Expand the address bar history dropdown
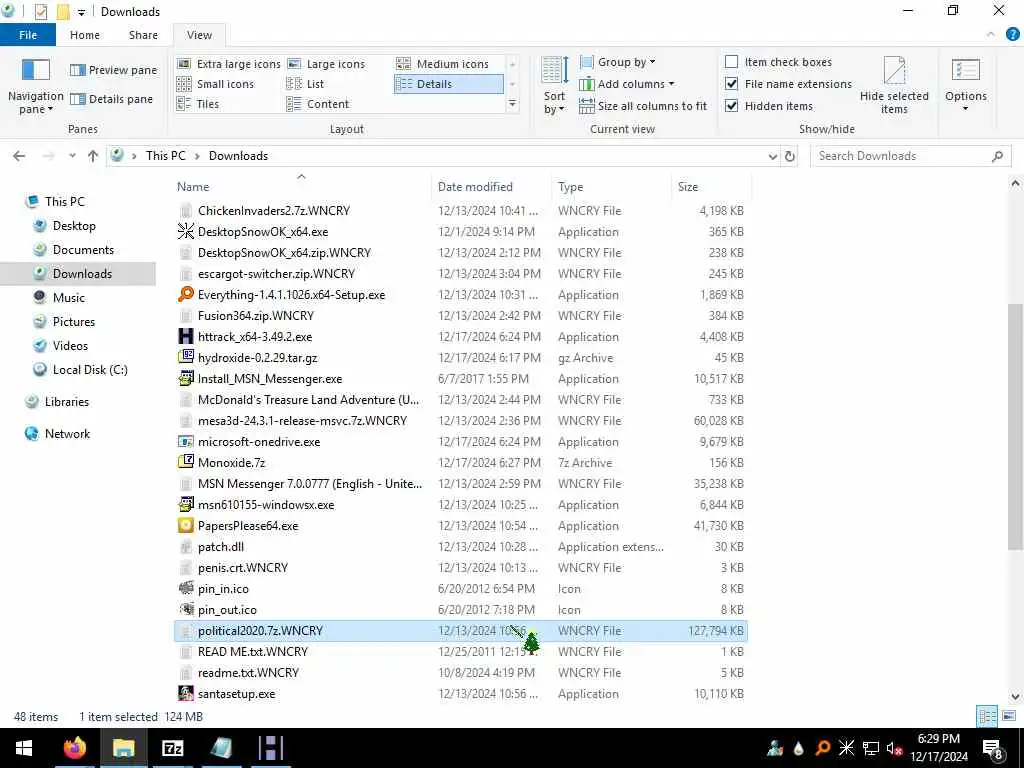The image size is (1024, 768). (773, 156)
